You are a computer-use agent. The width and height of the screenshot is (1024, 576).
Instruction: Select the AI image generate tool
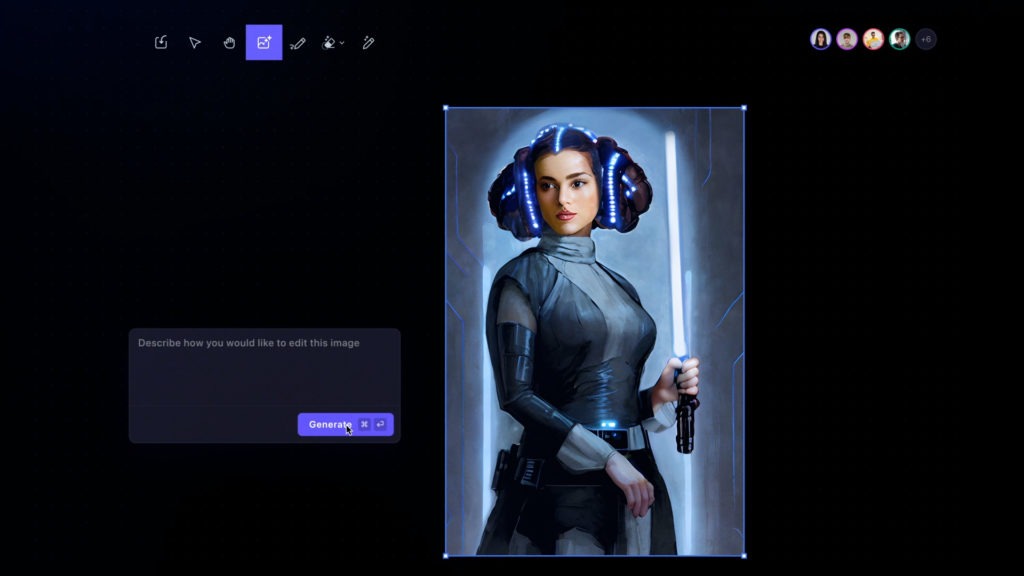[x=264, y=43]
